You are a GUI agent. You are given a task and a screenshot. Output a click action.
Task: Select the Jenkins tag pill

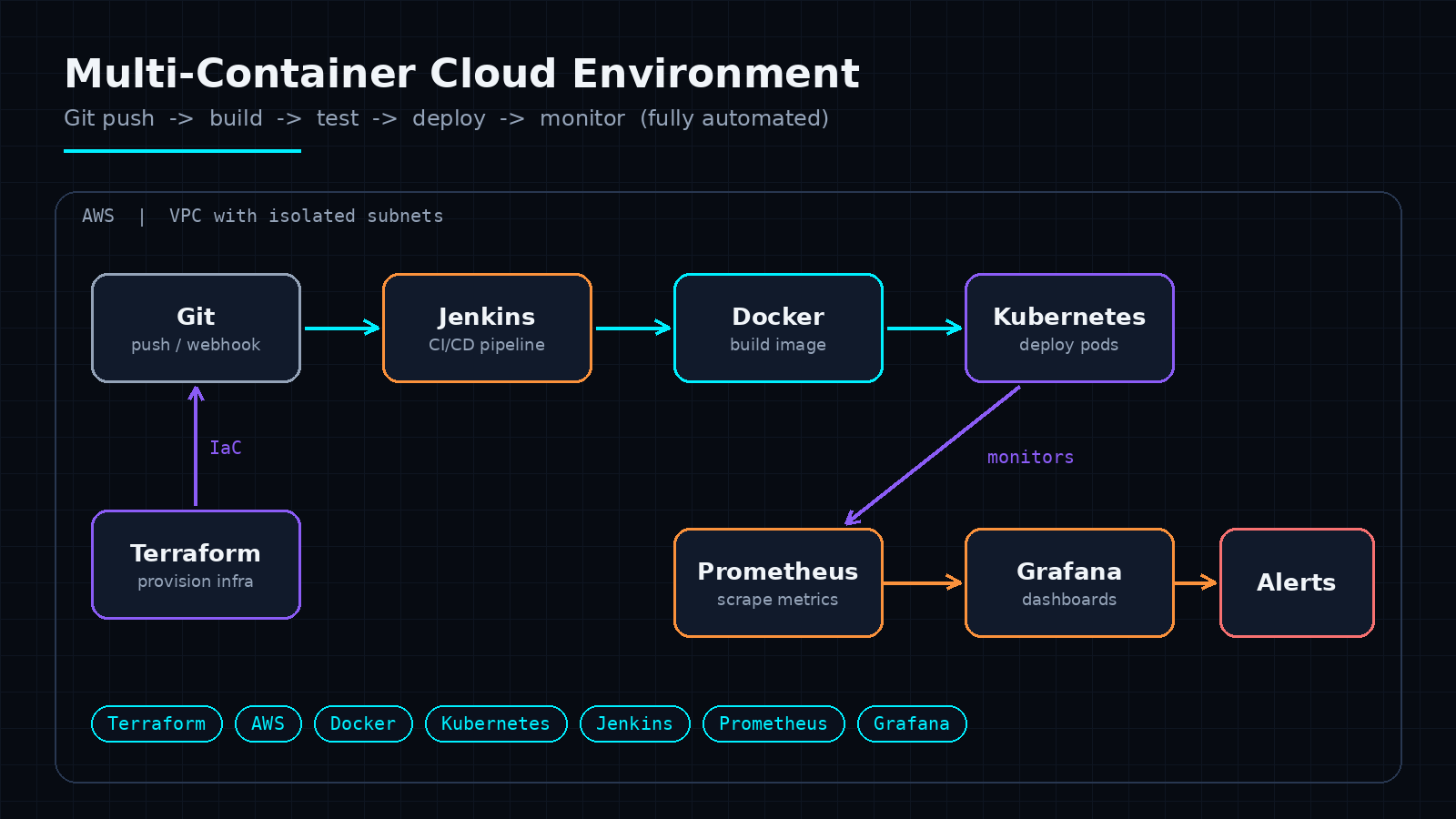[634, 723]
